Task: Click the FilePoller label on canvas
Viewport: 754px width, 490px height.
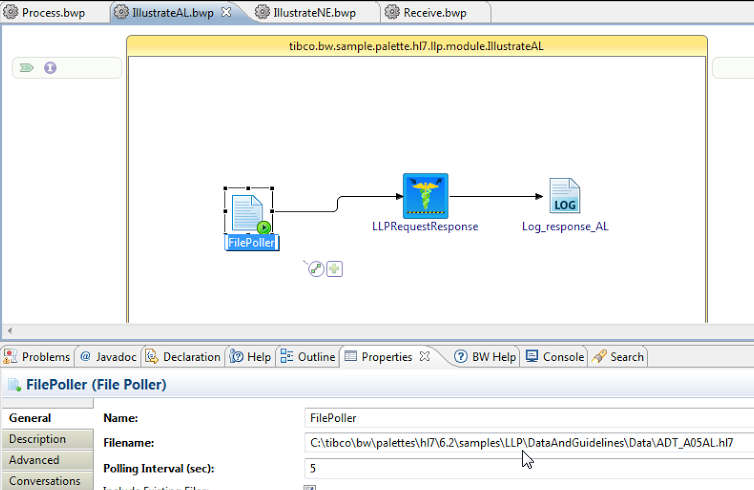Action: (252, 243)
